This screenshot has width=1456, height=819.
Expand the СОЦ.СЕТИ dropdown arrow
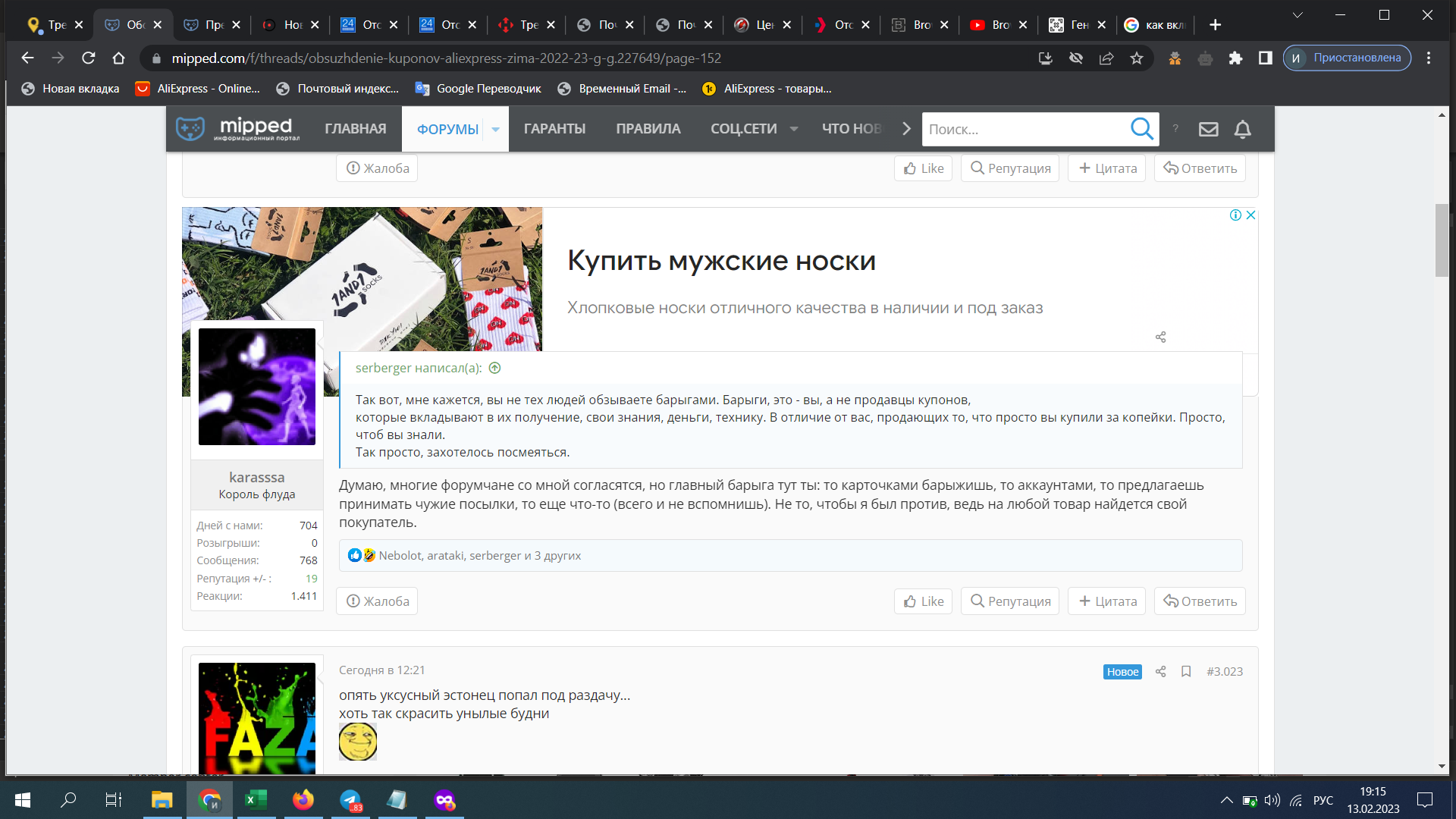click(793, 129)
